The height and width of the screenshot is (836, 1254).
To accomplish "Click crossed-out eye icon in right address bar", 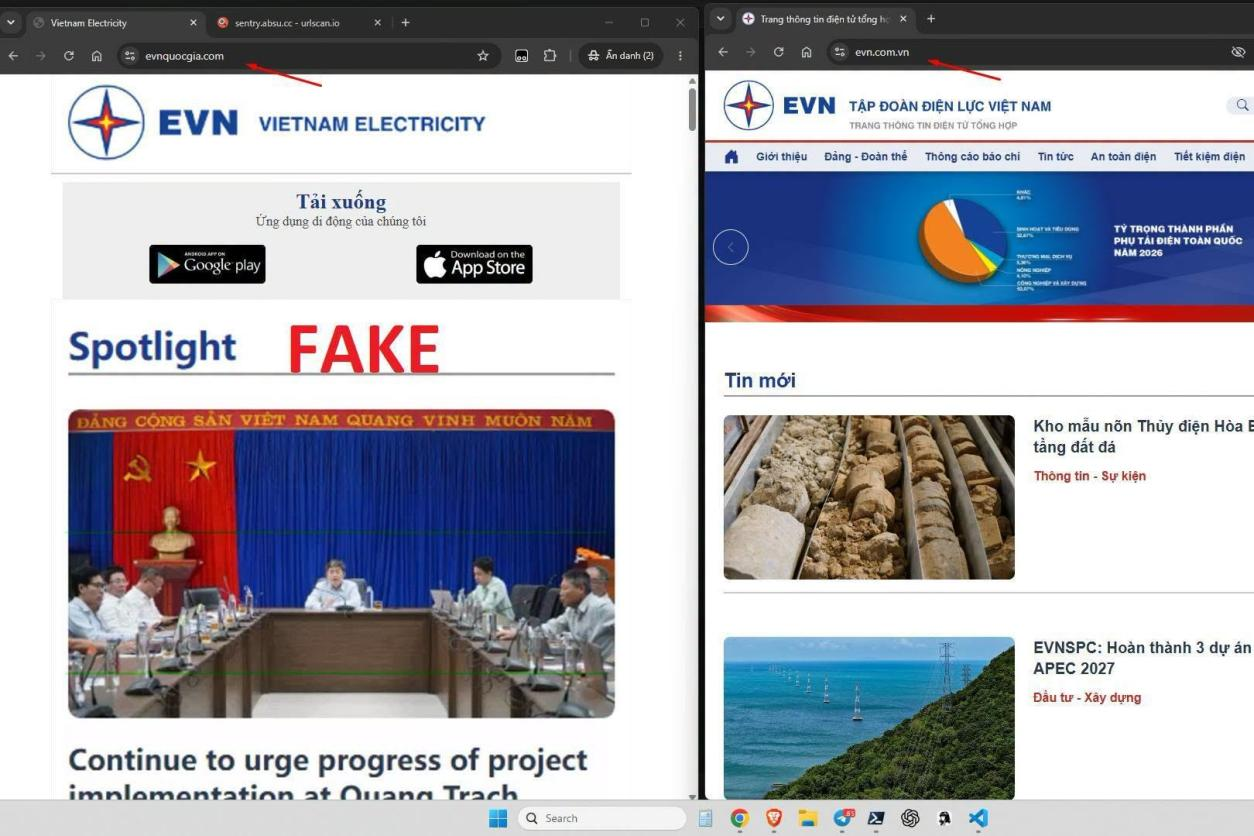I will [x=1238, y=52].
